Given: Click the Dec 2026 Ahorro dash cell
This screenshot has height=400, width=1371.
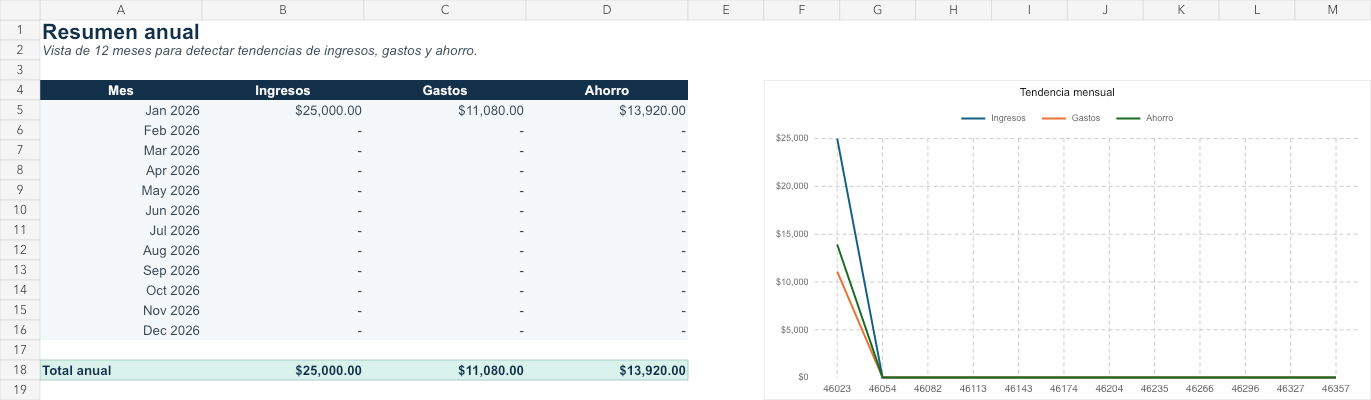Looking at the screenshot, I should point(607,330).
